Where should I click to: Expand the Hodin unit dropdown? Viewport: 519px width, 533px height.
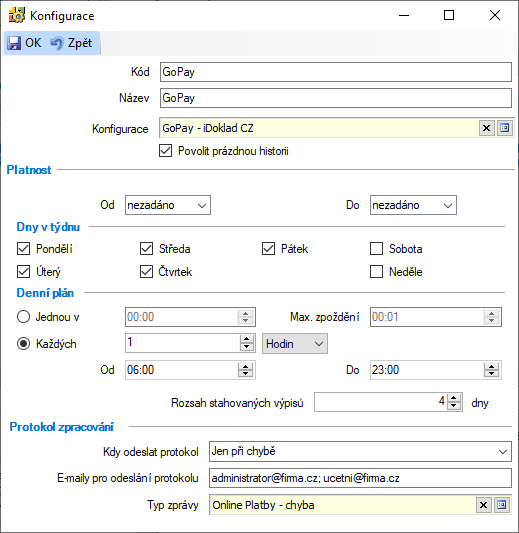[295, 344]
